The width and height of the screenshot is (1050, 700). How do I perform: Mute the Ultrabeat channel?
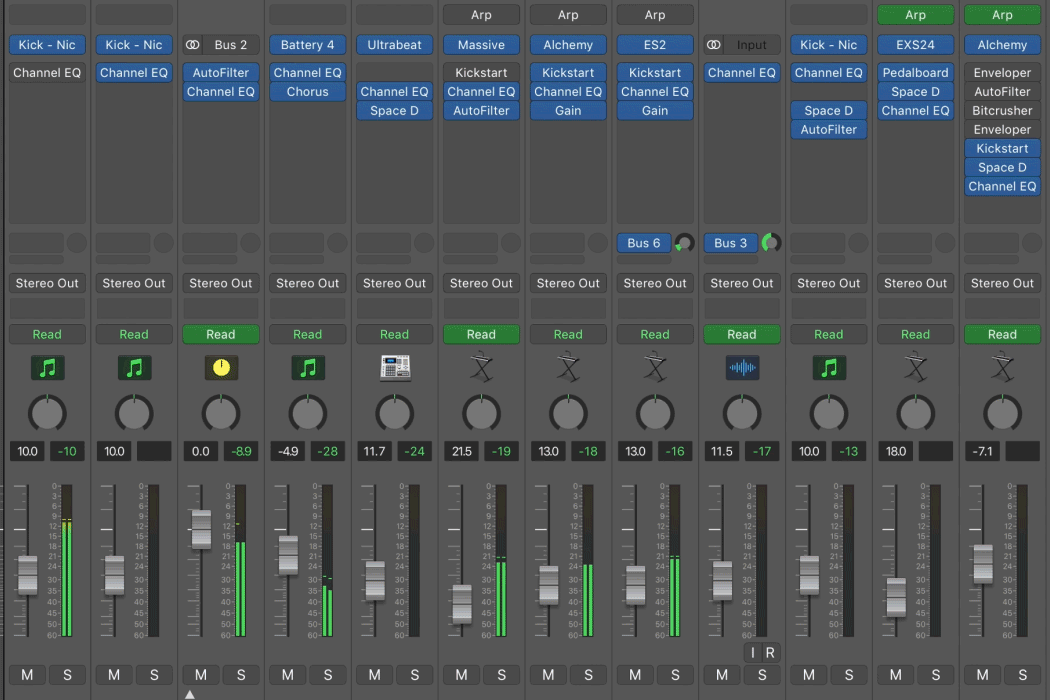point(374,675)
